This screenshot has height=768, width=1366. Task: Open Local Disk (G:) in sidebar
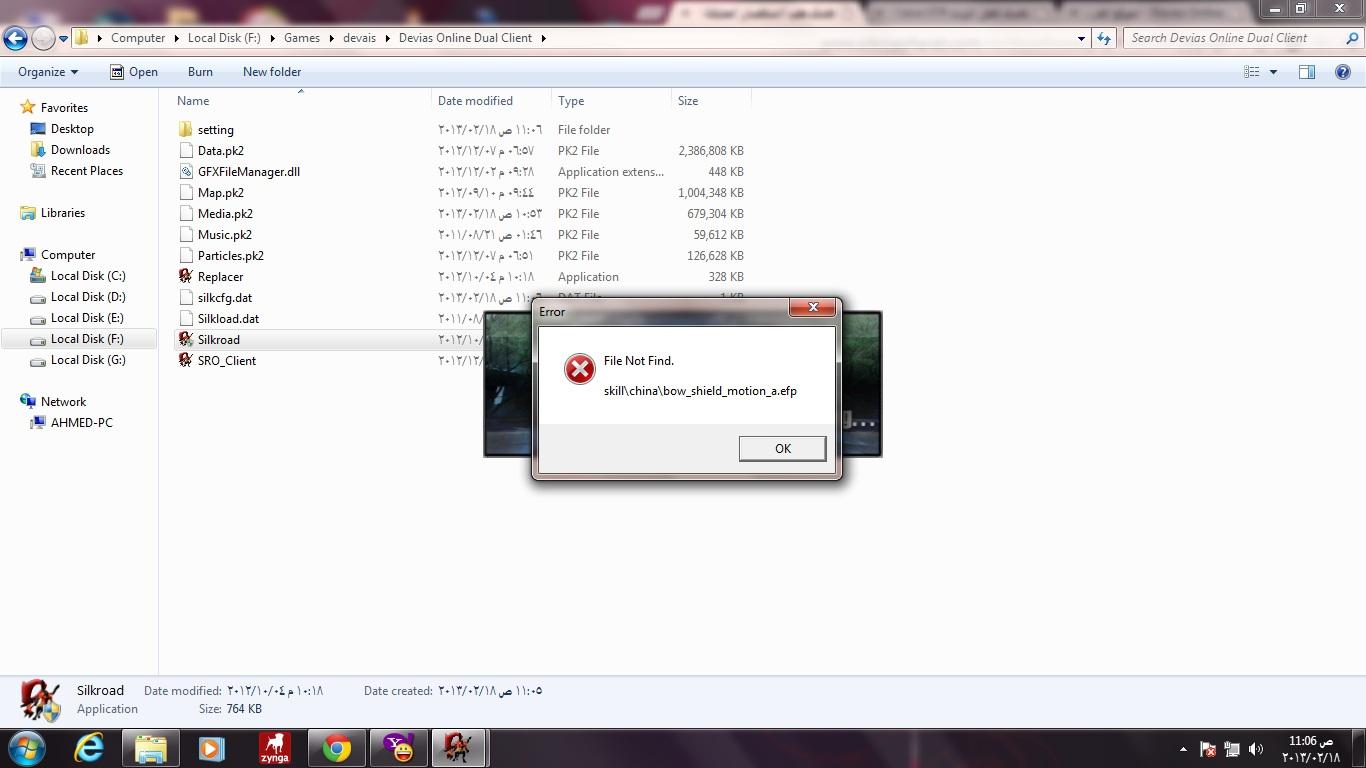(88, 360)
